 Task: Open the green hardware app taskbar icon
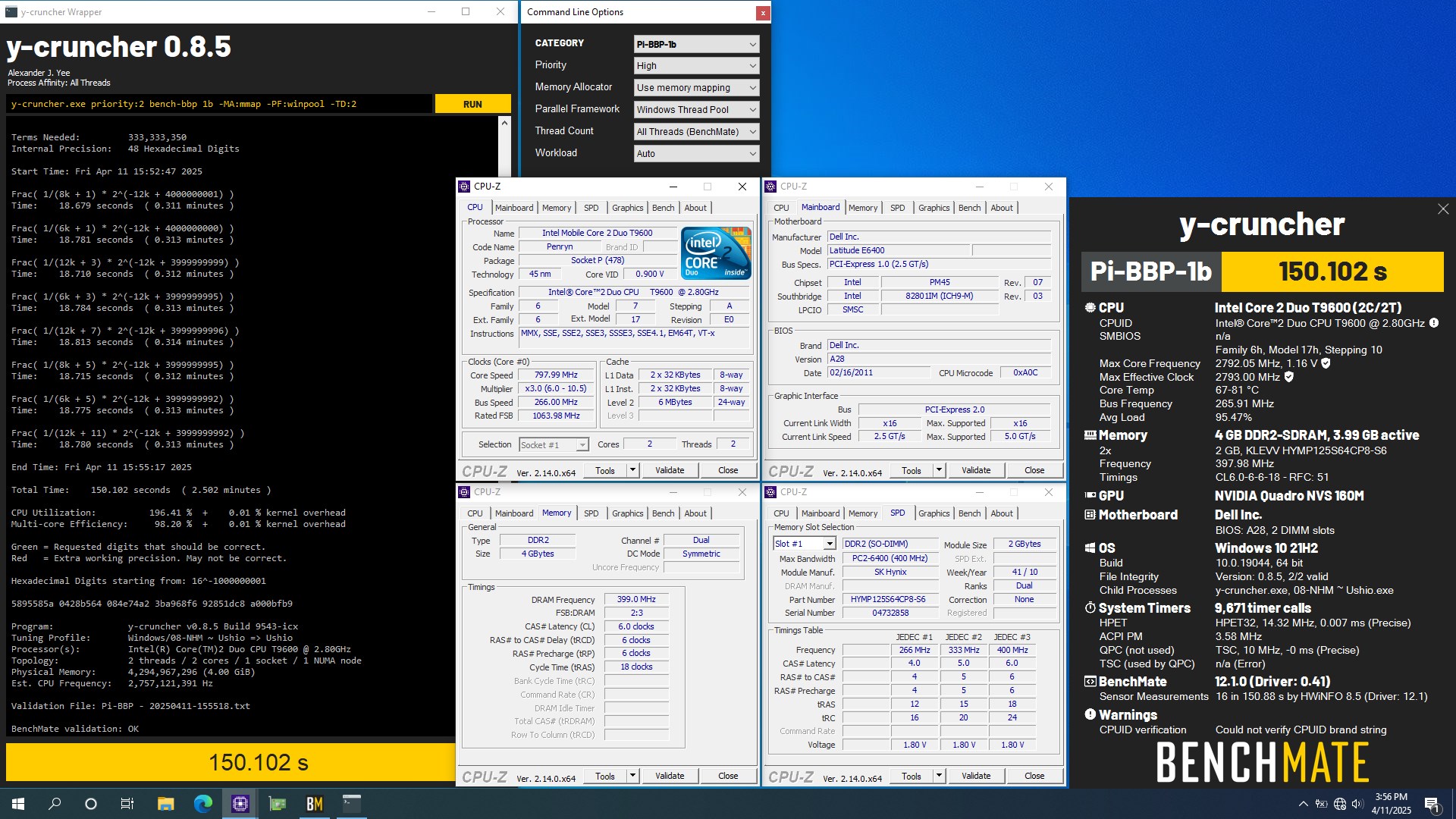tap(278, 804)
